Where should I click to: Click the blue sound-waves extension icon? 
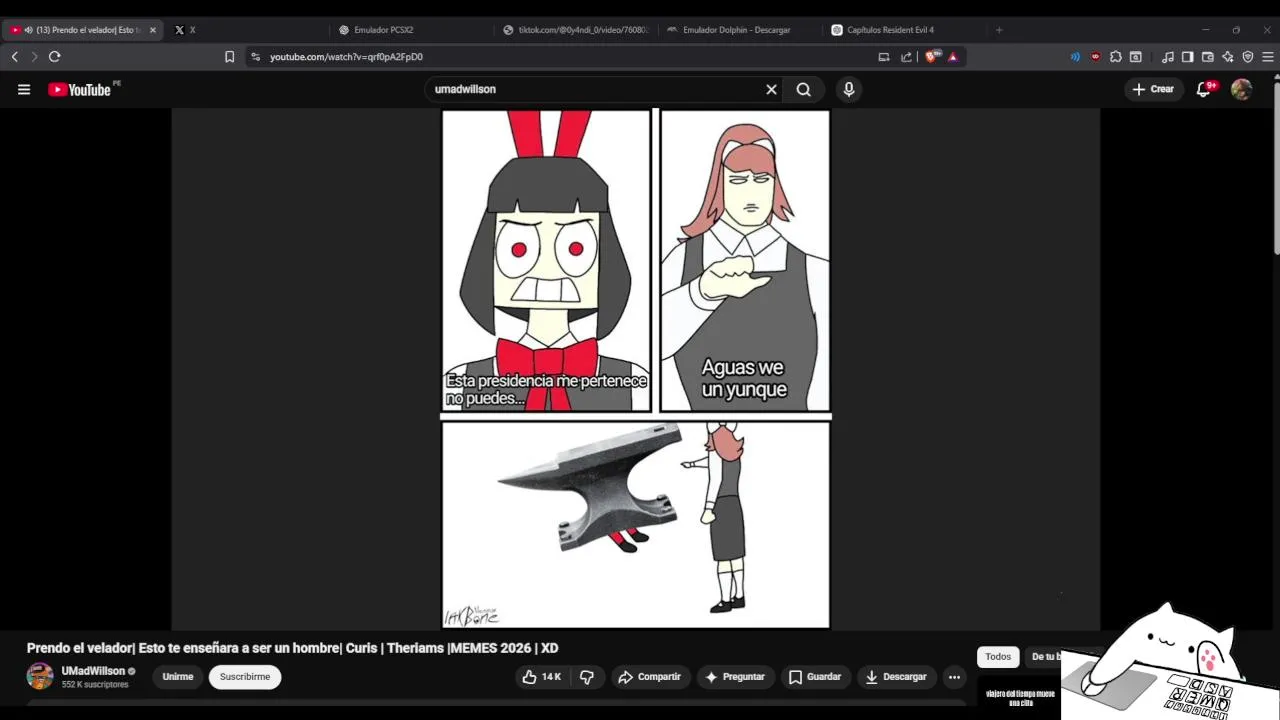(x=1075, y=57)
